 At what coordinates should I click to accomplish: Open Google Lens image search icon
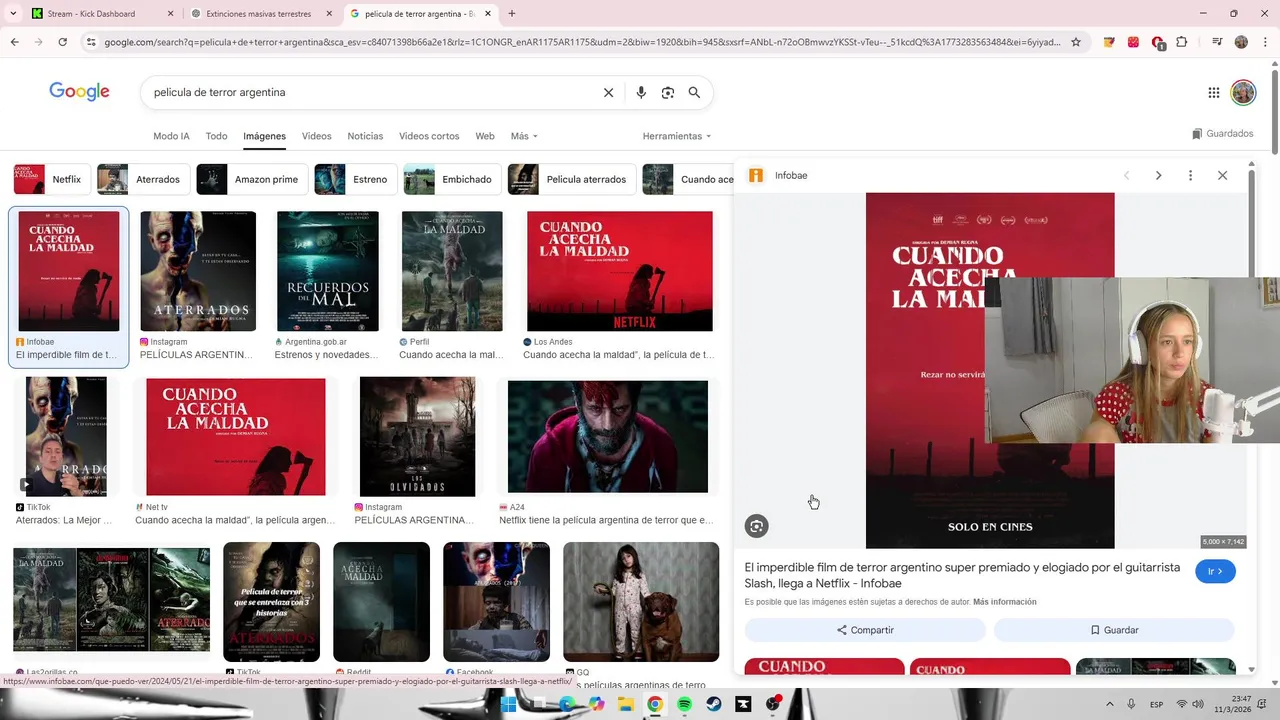(668, 92)
